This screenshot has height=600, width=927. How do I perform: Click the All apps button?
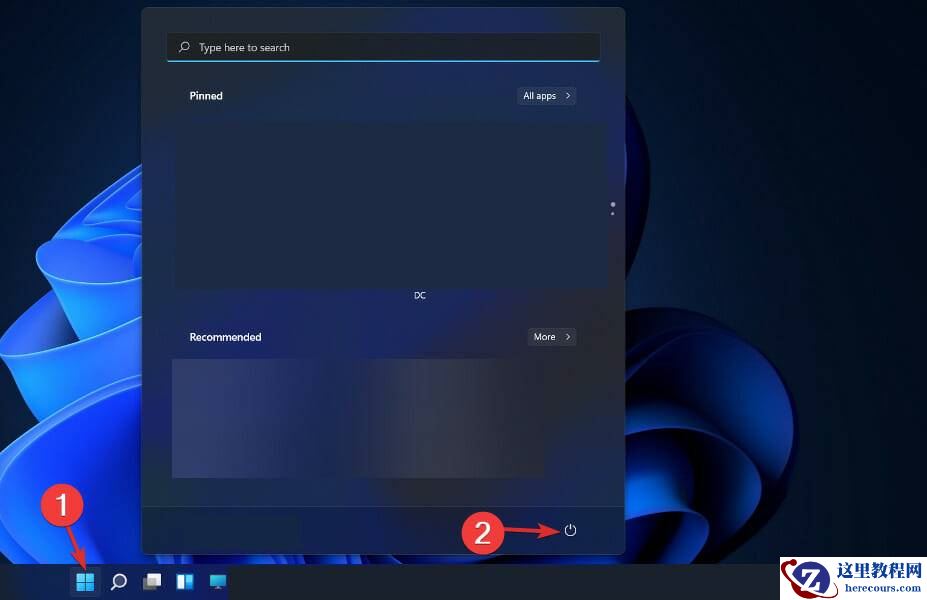click(540, 95)
